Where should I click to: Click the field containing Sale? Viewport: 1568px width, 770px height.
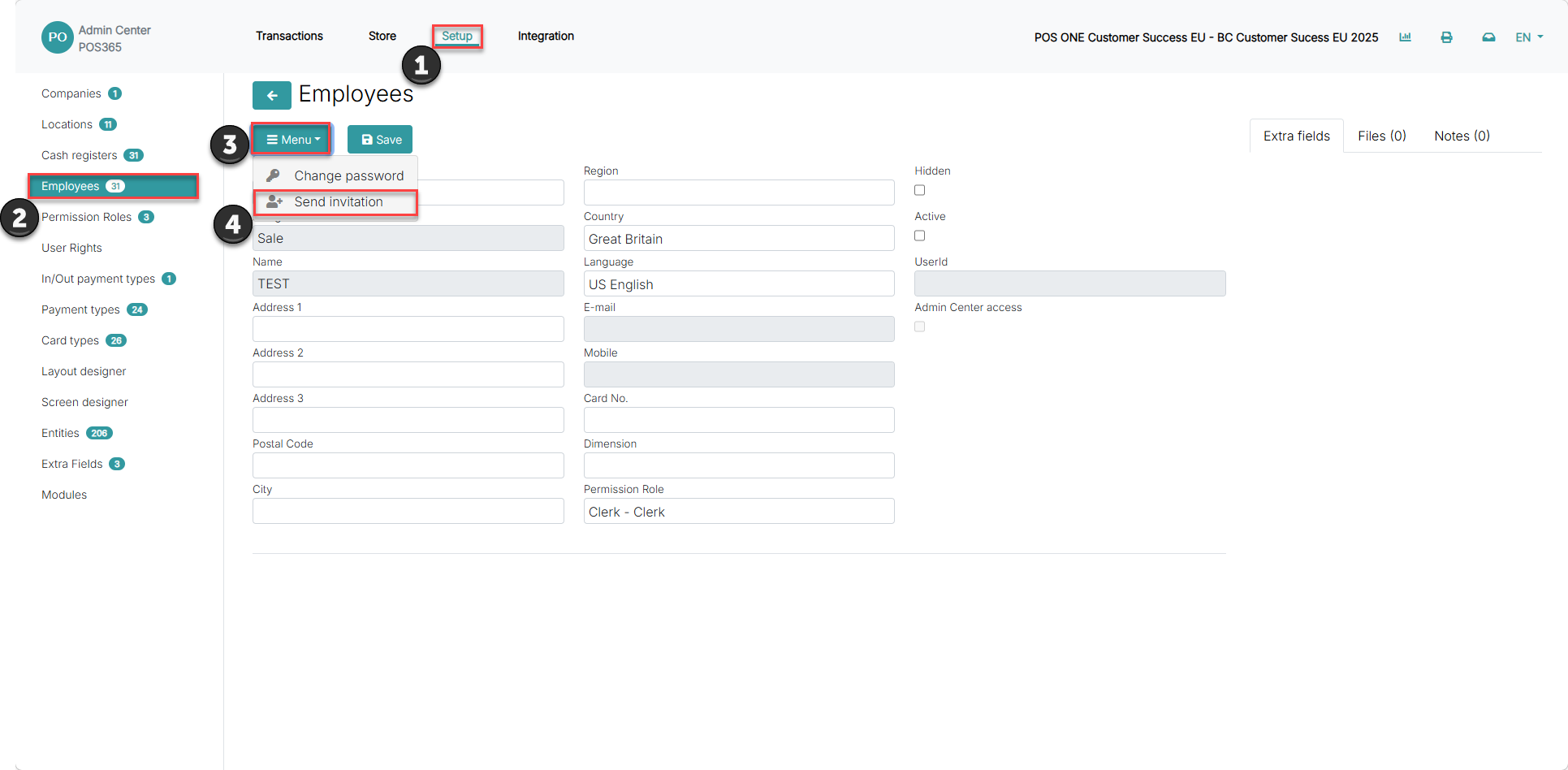point(408,238)
